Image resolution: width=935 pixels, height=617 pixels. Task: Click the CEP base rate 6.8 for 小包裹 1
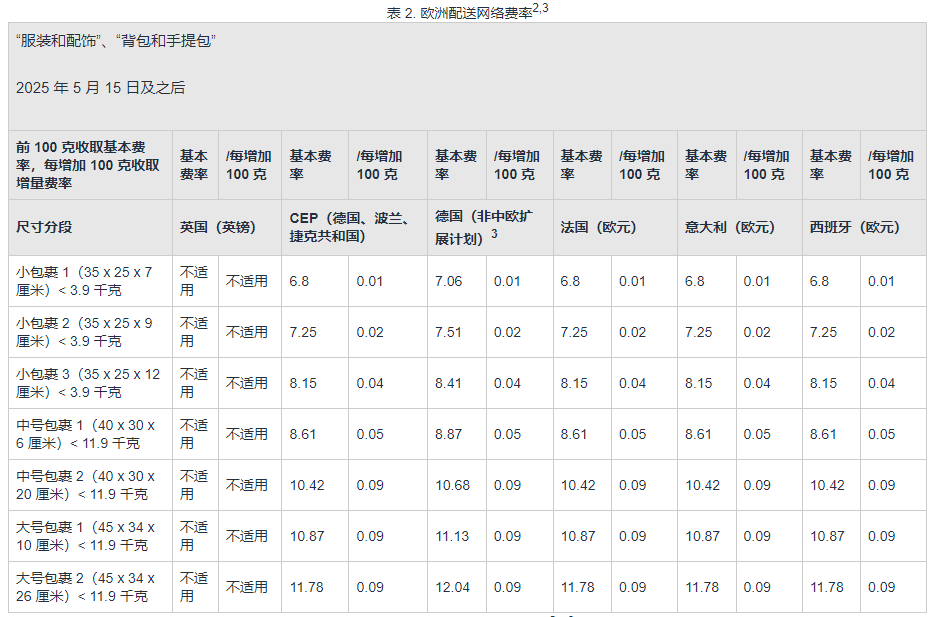pyautogui.click(x=299, y=281)
